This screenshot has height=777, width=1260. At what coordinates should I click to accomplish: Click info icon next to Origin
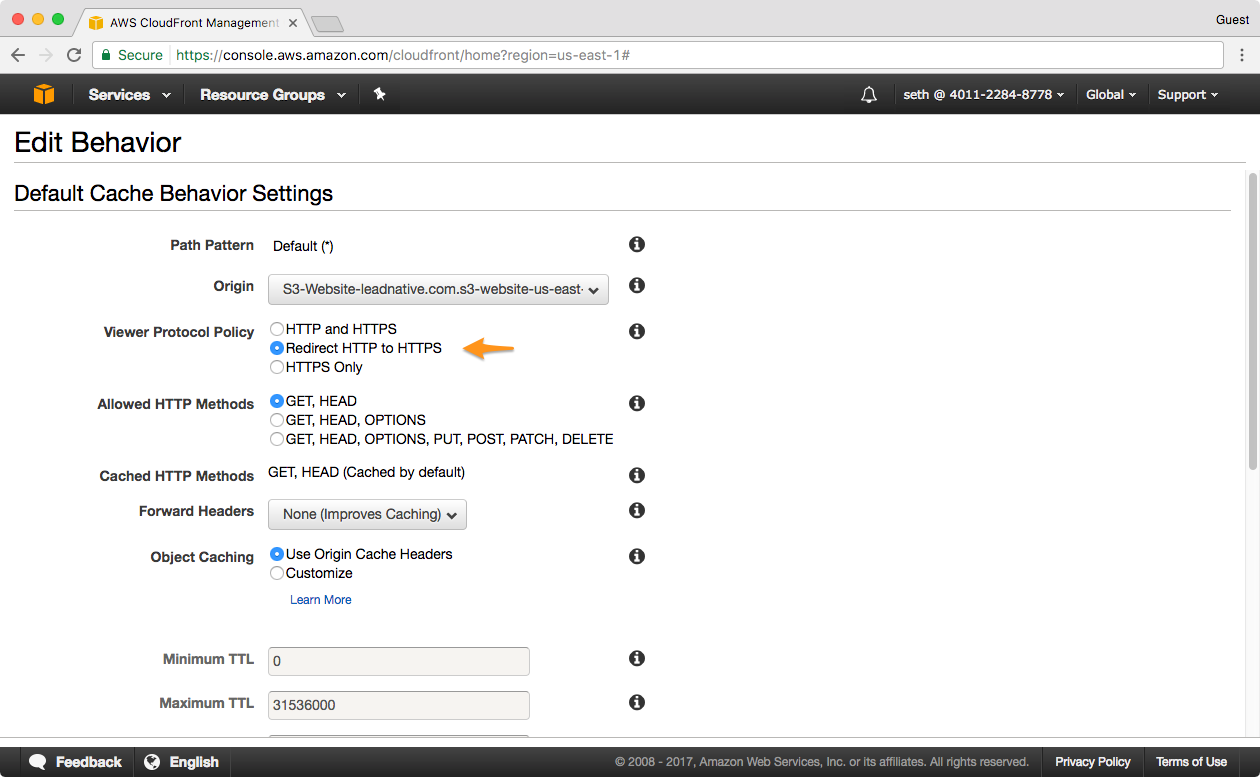point(636,285)
